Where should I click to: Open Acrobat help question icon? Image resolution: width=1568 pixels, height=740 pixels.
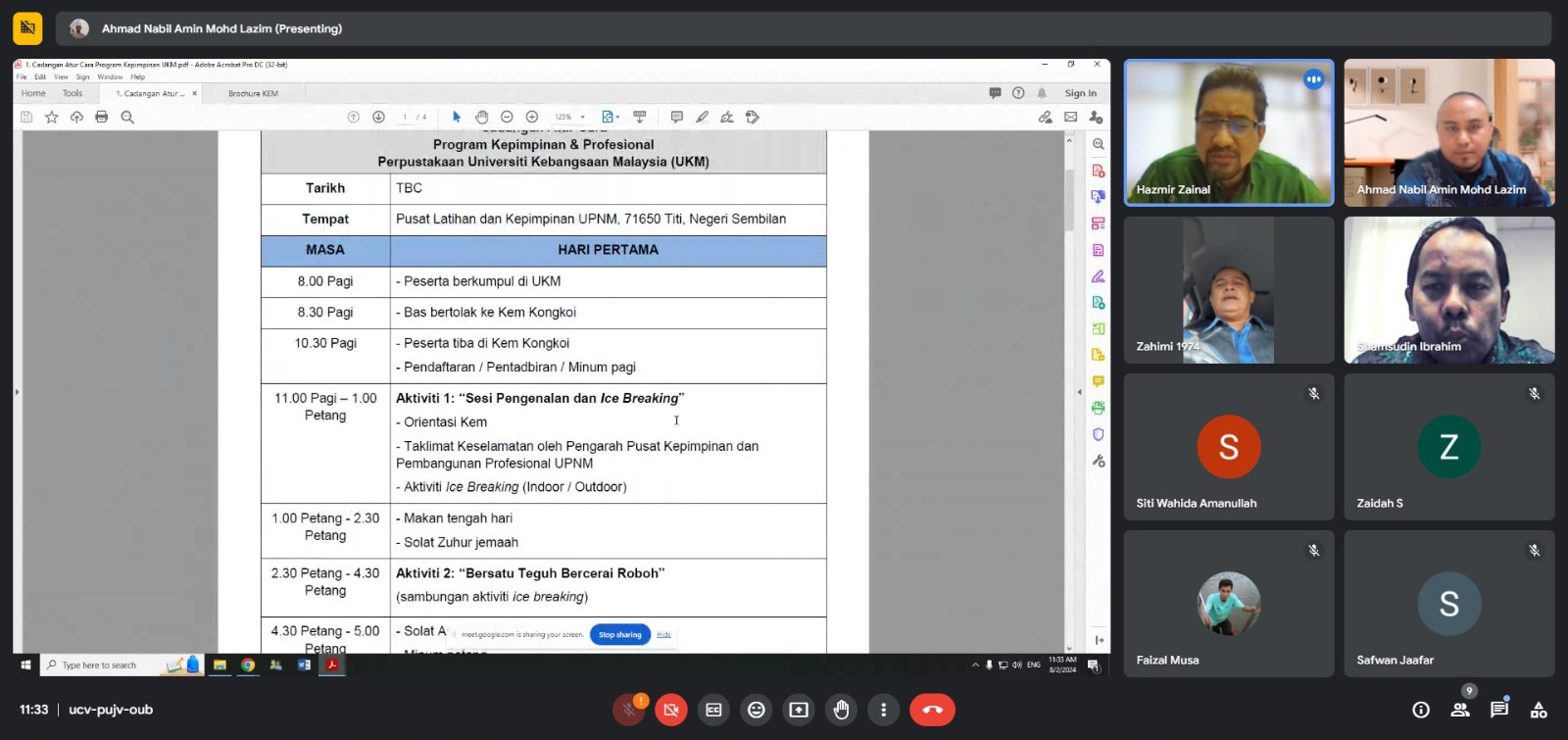(x=1018, y=93)
